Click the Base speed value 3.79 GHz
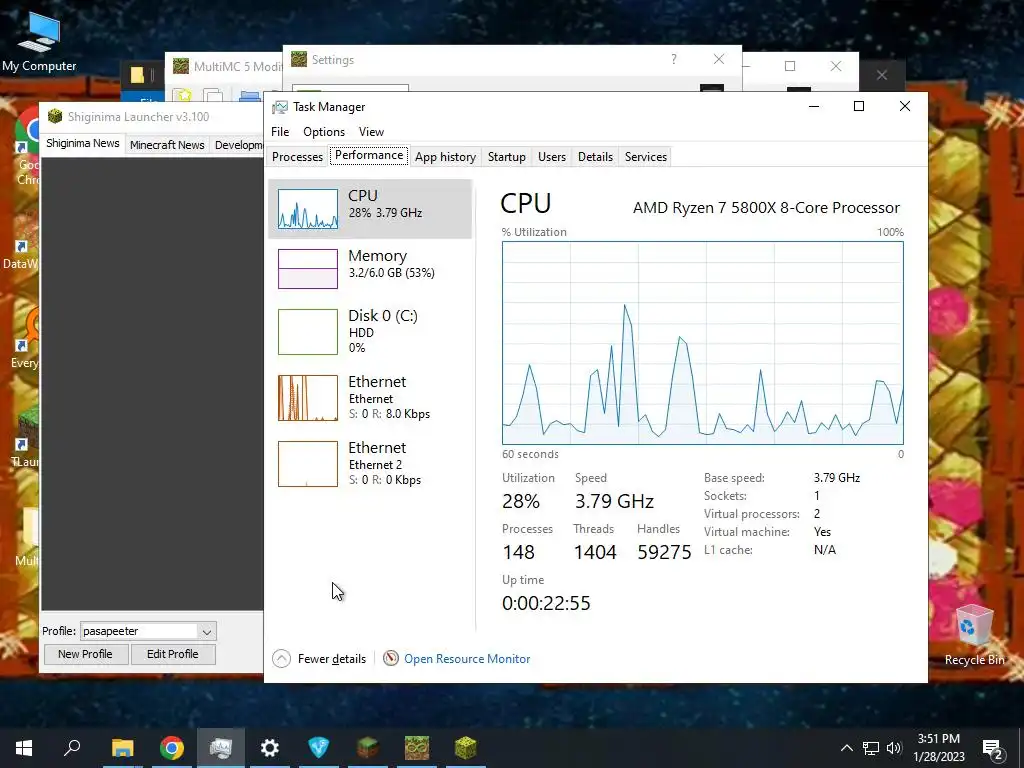The width and height of the screenshot is (1024, 768). (837, 478)
